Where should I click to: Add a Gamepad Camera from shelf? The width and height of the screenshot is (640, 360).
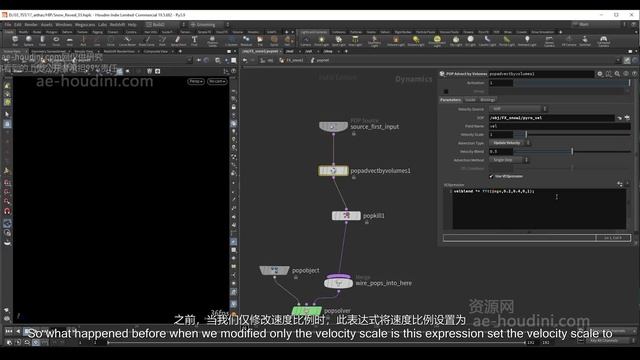(604, 41)
